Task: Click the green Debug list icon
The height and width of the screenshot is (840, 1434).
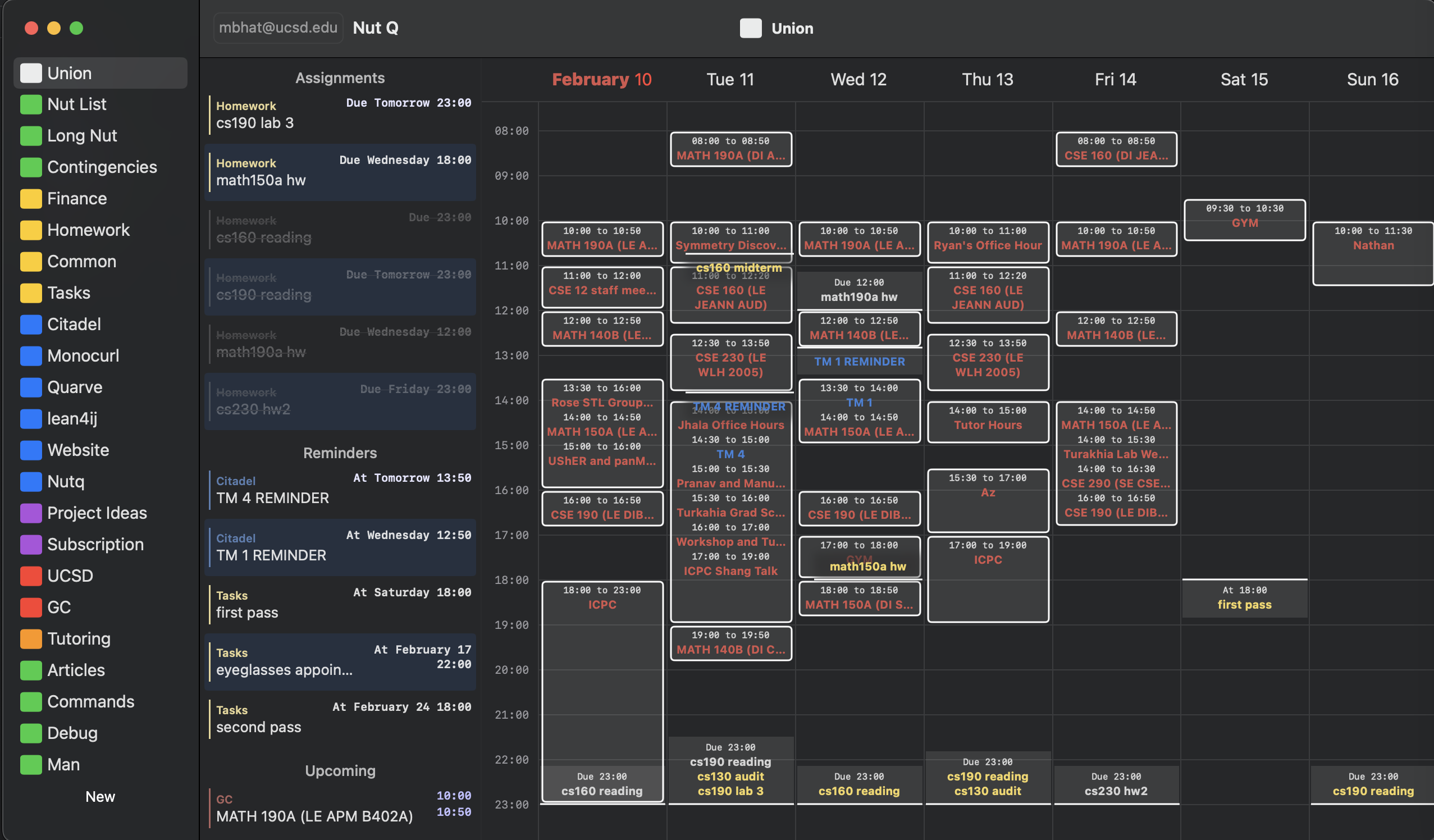Action: (31, 733)
